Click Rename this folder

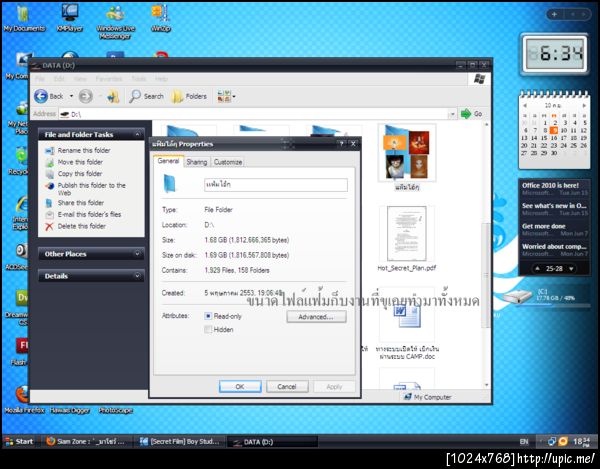pyautogui.click(x=84, y=150)
